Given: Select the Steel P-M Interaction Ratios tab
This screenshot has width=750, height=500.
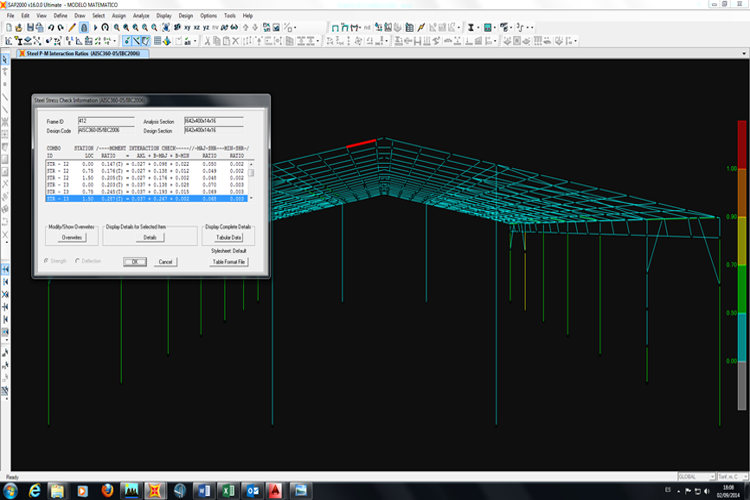Looking at the screenshot, I should tap(83, 54).
